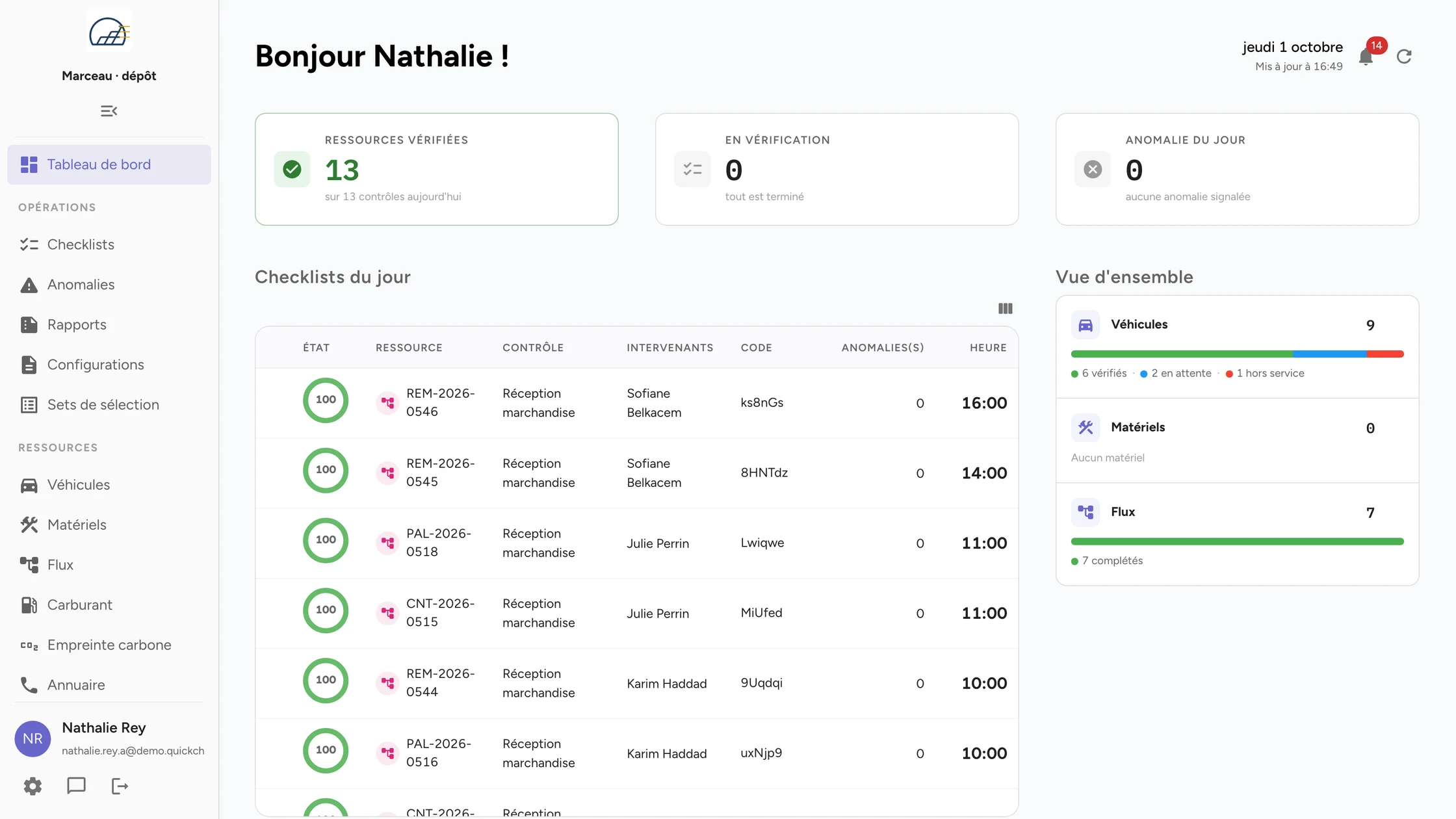Open Véhicules in sidebar resources
This screenshot has width=1456, height=819.
click(109, 485)
